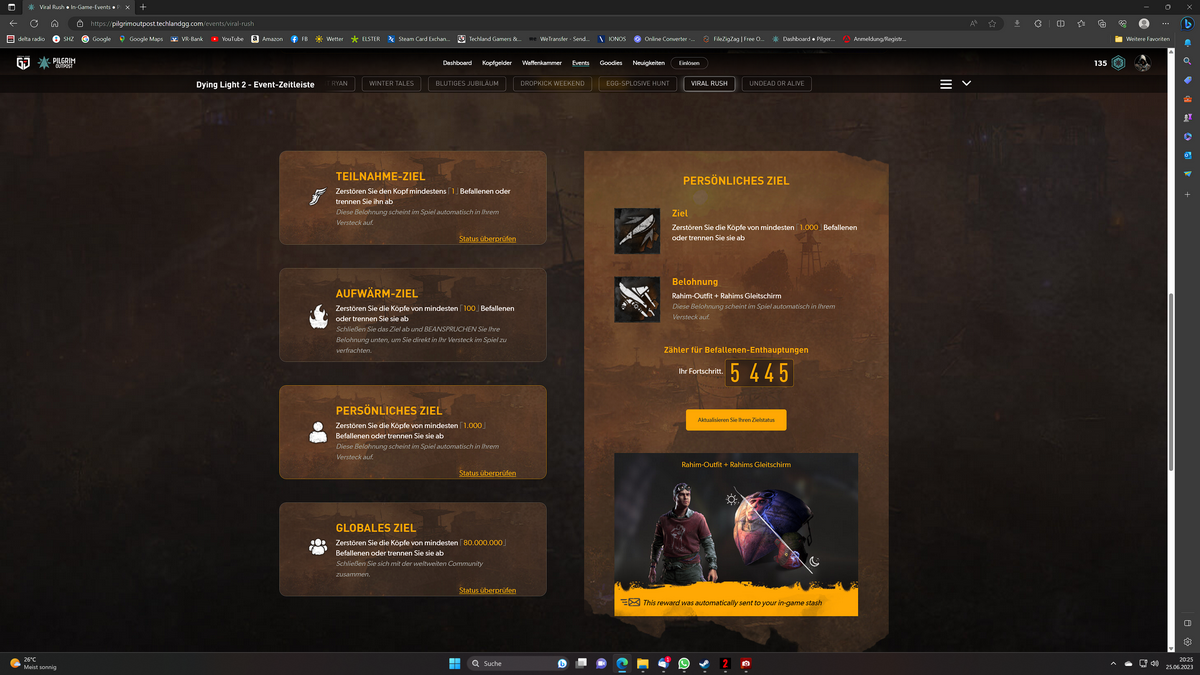Check status link in Teilnahme-Ziel card
The image size is (1200, 675).
click(487, 239)
